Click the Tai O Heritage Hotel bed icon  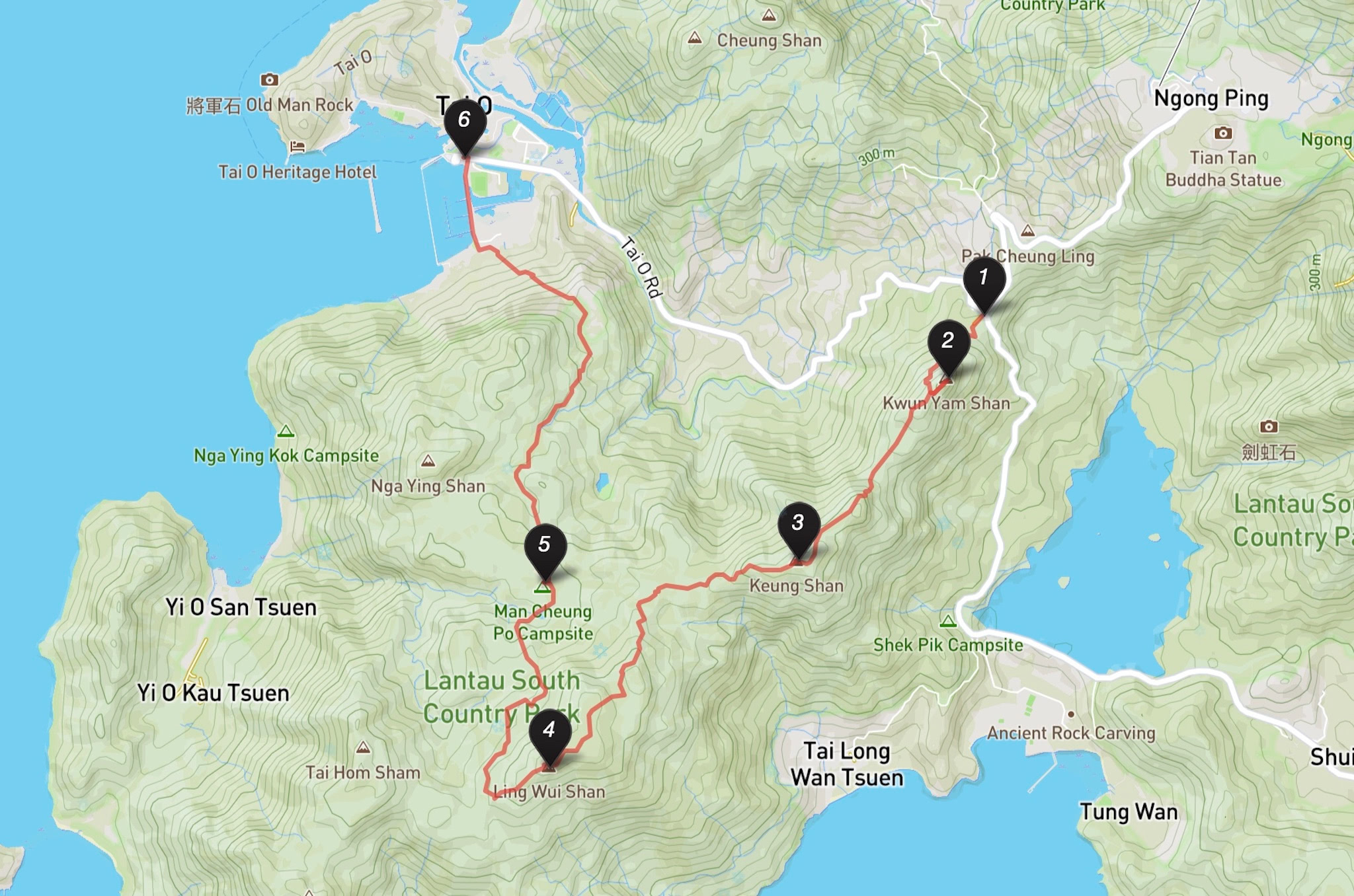(298, 147)
